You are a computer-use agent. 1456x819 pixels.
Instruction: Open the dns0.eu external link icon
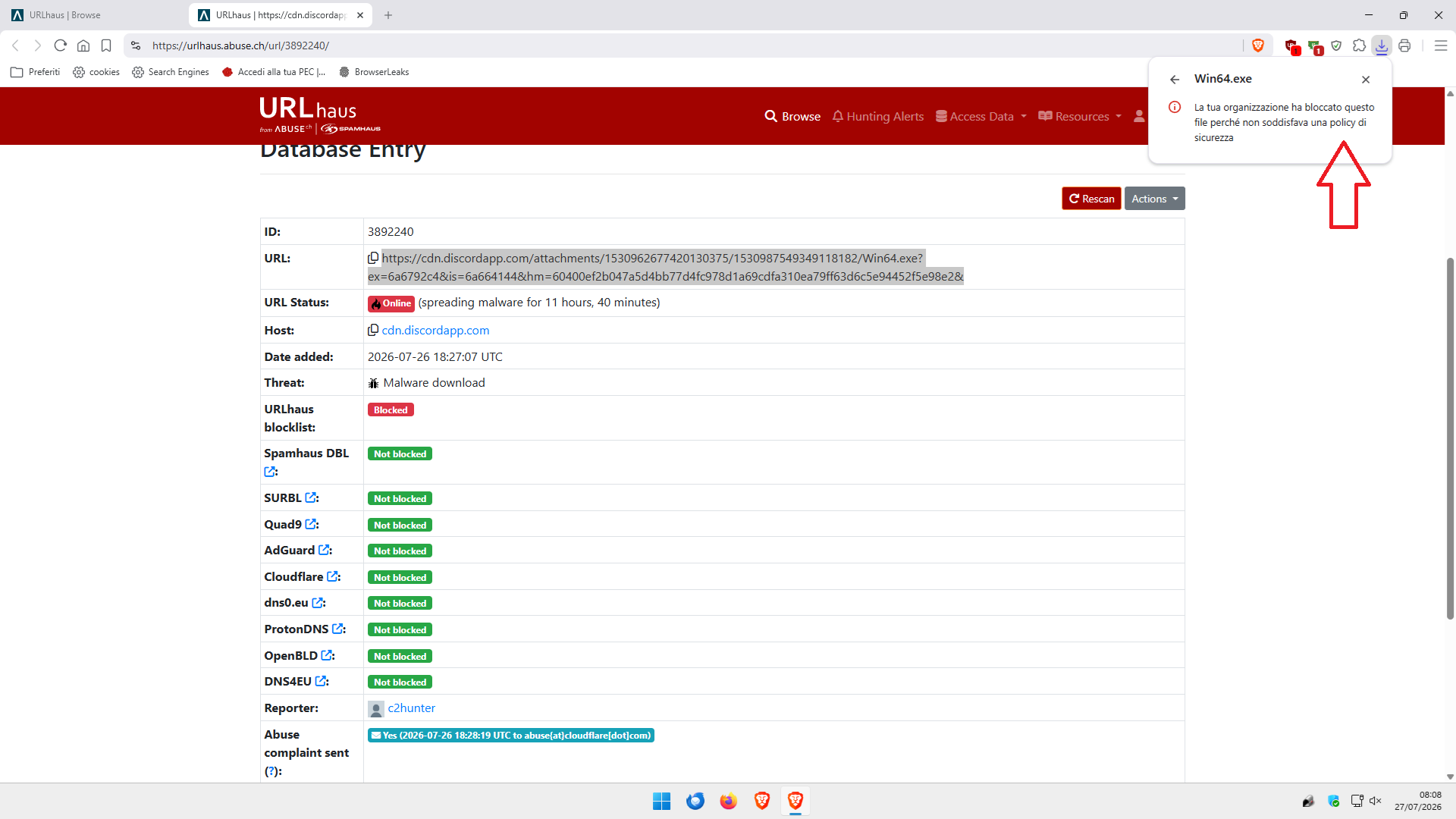[317, 603]
